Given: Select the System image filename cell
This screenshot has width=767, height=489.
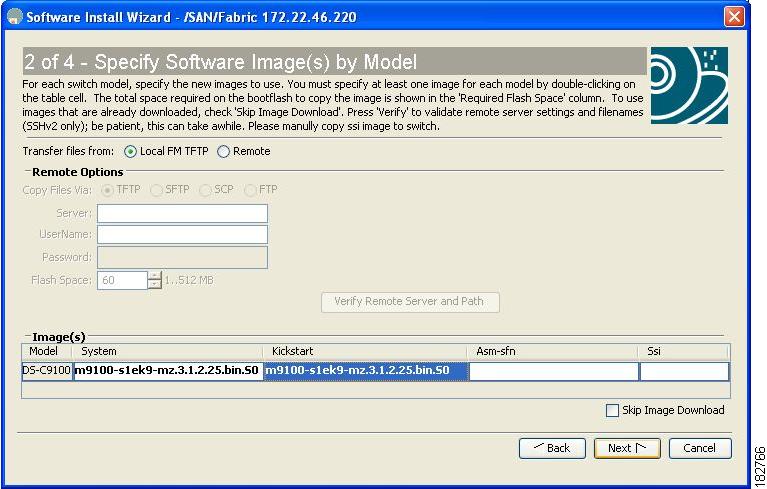Looking at the screenshot, I should point(168,371).
